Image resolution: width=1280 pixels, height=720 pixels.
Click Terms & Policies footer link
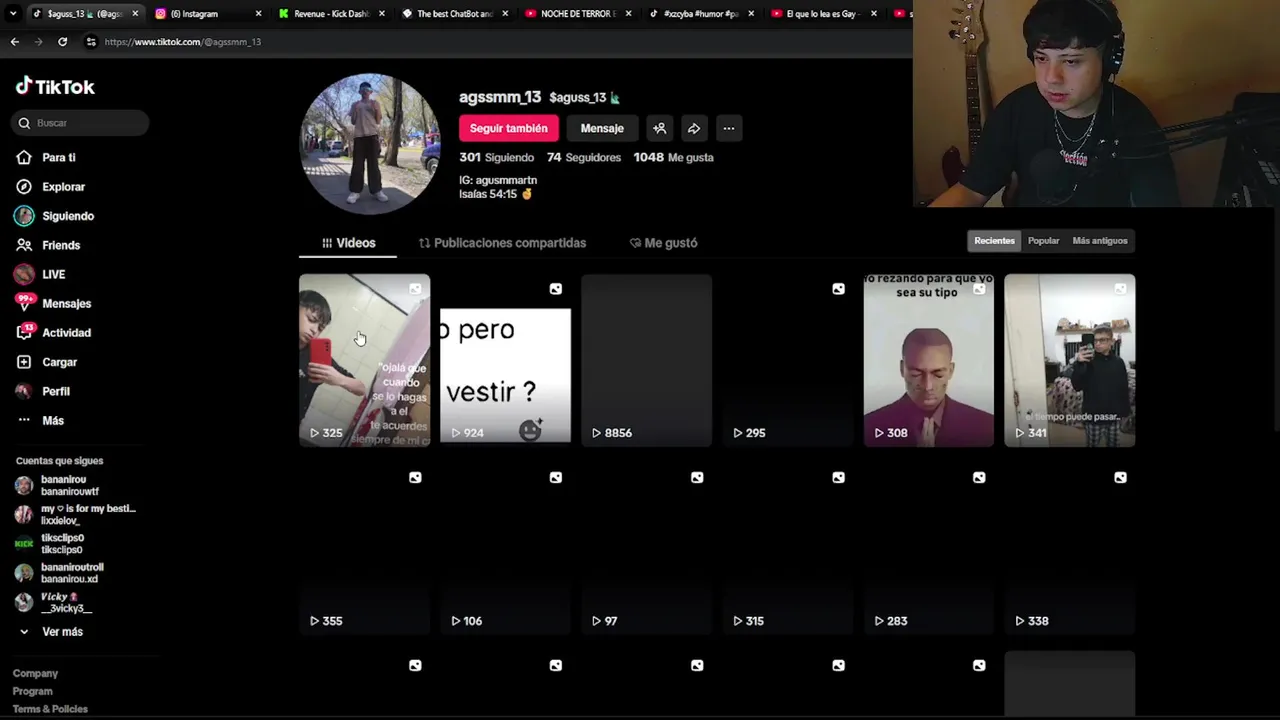coord(50,709)
